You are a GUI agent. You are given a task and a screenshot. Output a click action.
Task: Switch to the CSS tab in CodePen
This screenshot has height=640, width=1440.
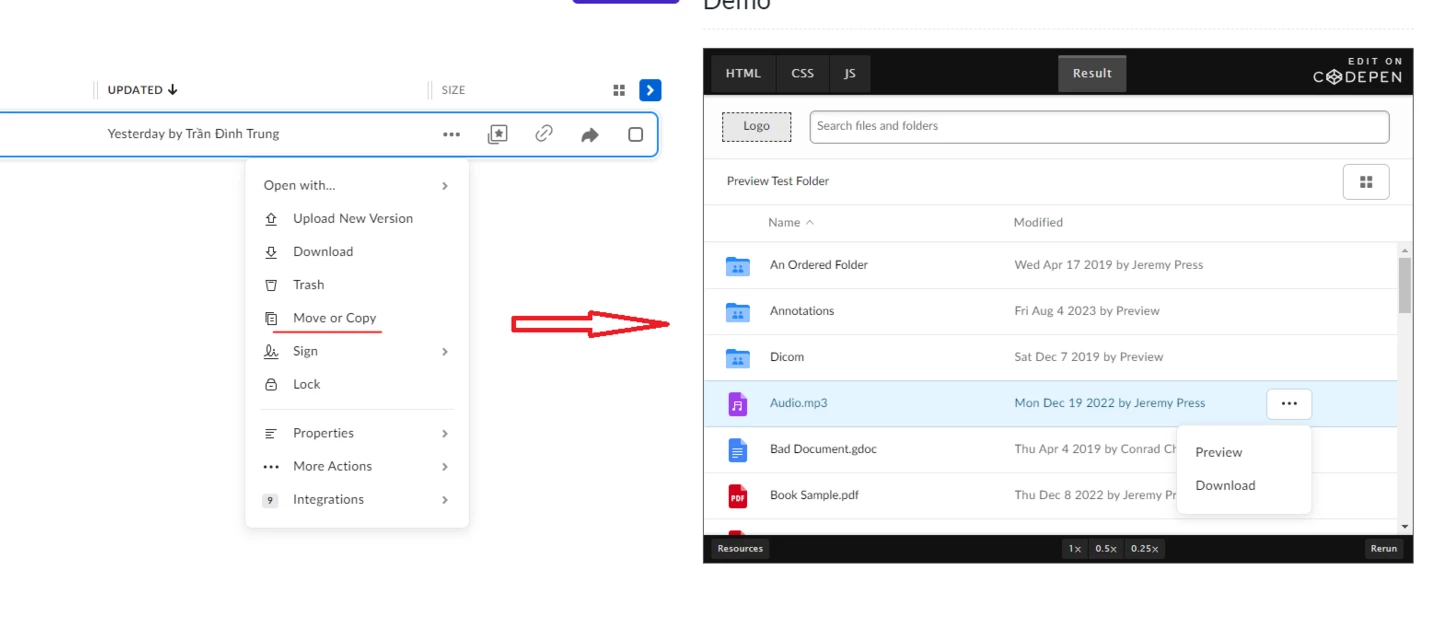tap(802, 74)
